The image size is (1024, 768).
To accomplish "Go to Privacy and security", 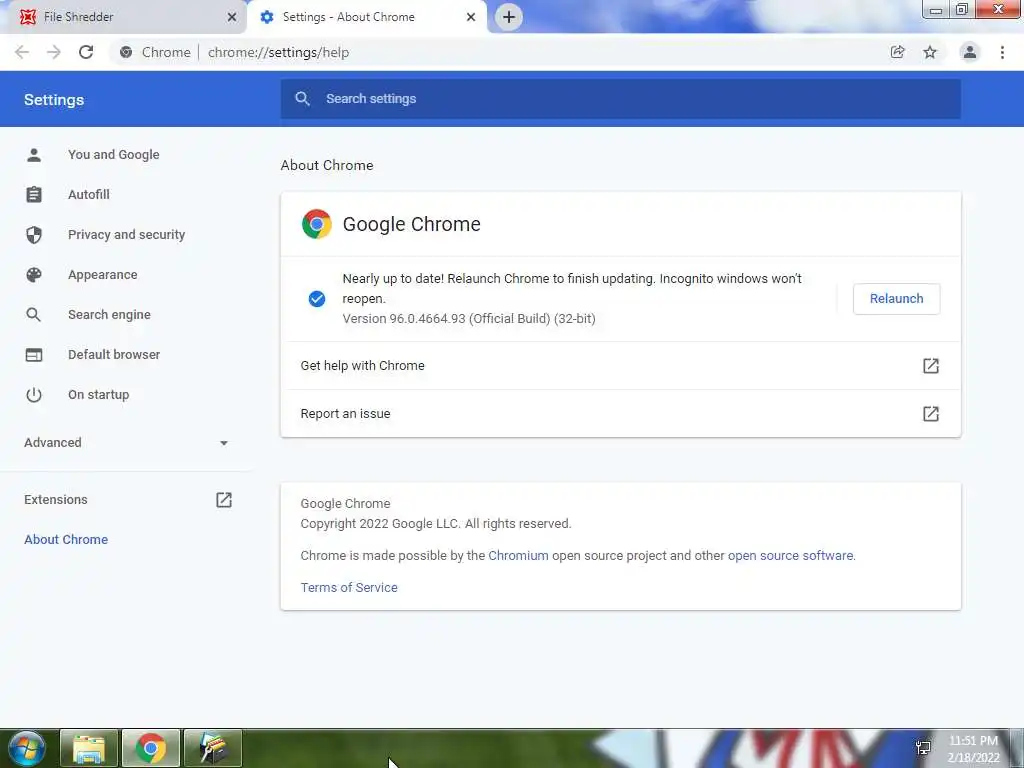I will [x=127, y=234].
